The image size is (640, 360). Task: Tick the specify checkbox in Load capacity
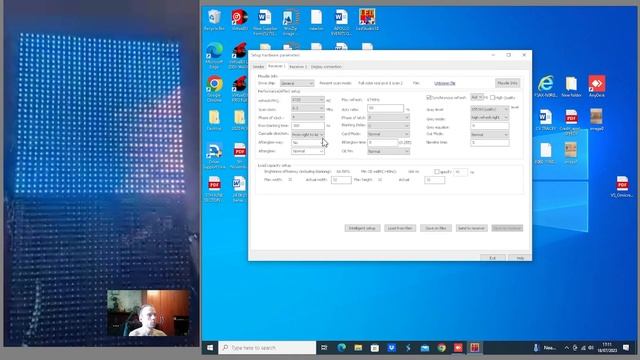pos(437,172)
